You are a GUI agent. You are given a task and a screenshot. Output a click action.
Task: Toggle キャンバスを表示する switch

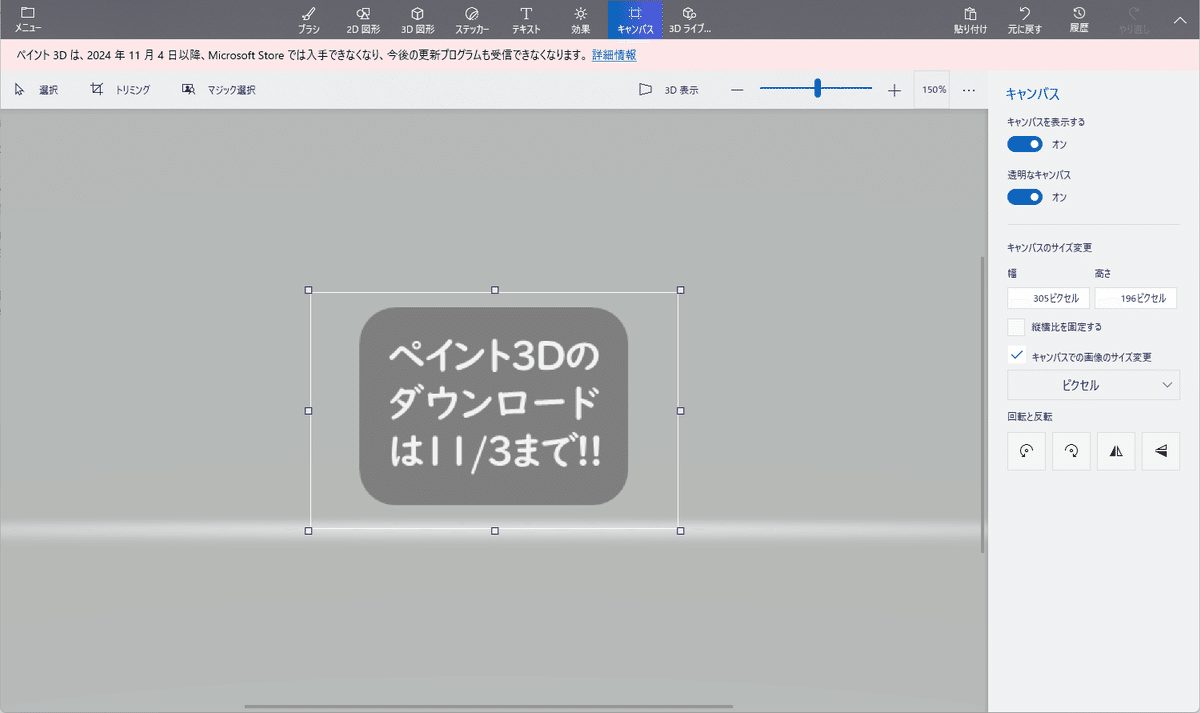(1025, 144)
